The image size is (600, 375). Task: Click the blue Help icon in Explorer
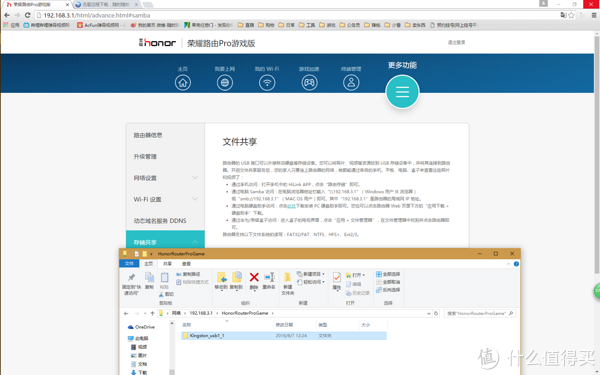516,264
